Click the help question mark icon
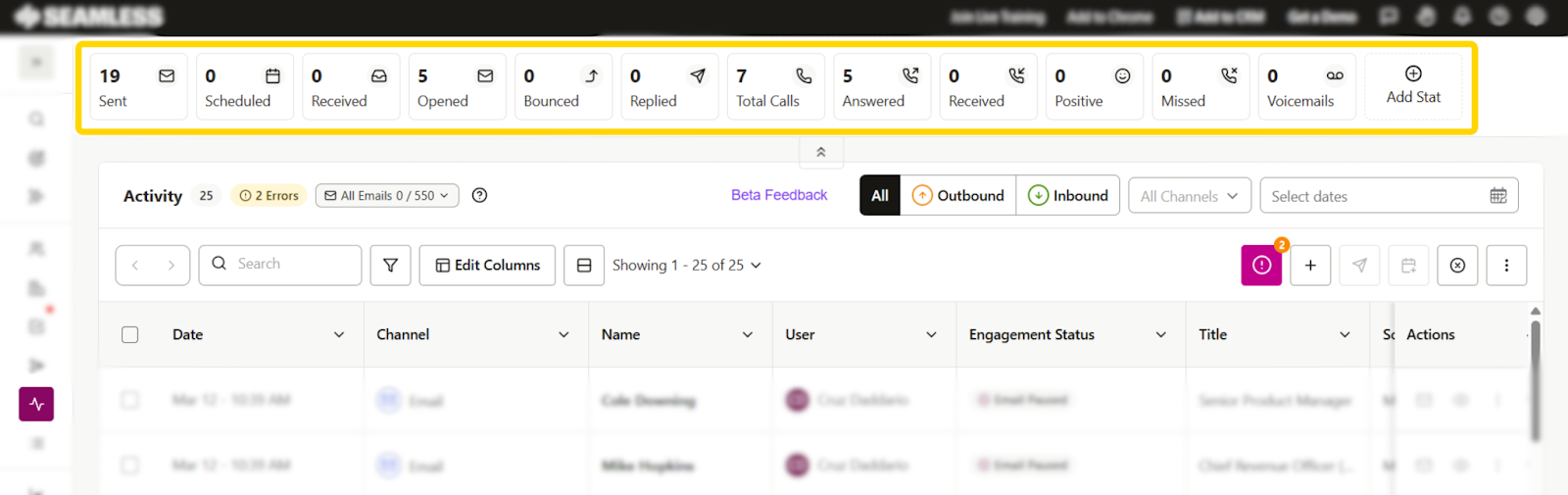The height and width of the screenshot is (495, 1568). [x=479, y=195]
